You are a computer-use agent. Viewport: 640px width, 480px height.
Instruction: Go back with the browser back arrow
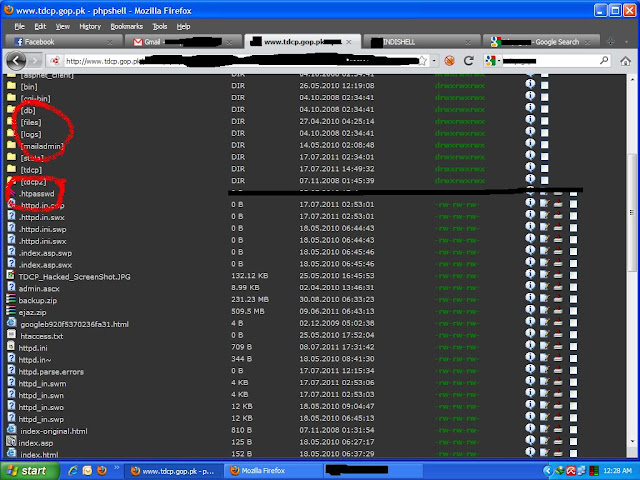[x=16, y=61]
